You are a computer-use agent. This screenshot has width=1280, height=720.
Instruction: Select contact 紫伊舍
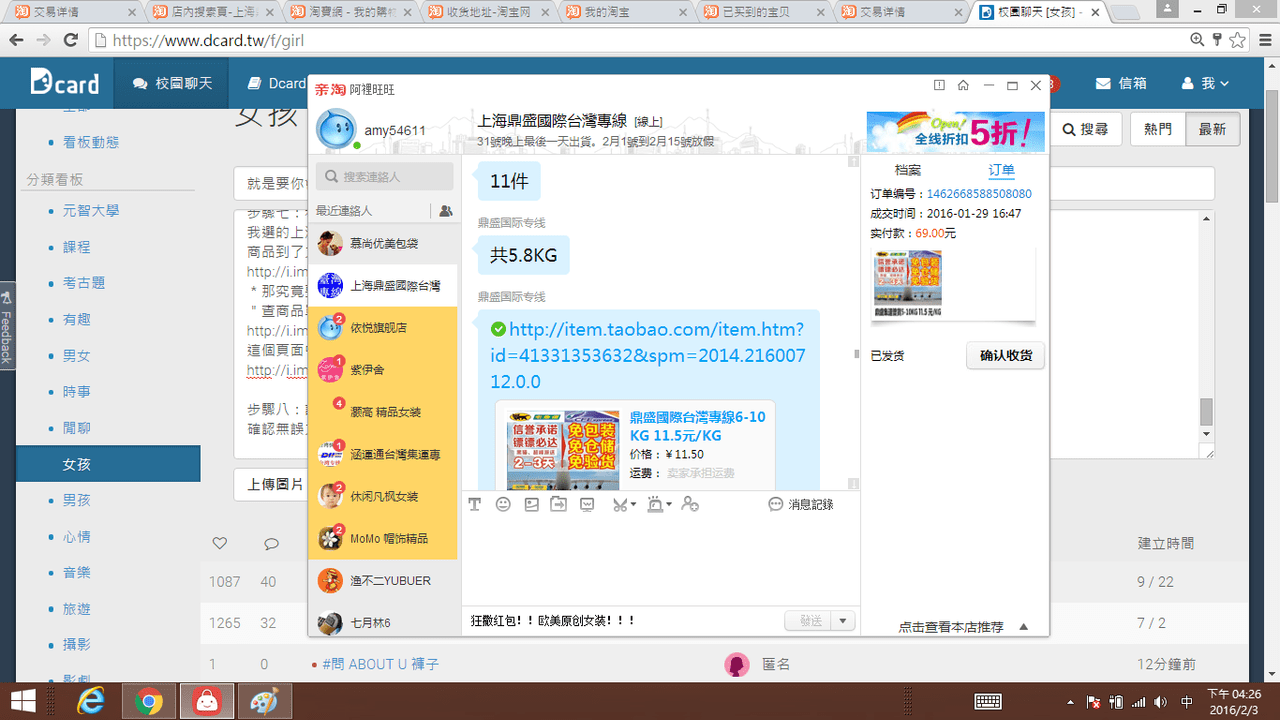tap(383, 370)
